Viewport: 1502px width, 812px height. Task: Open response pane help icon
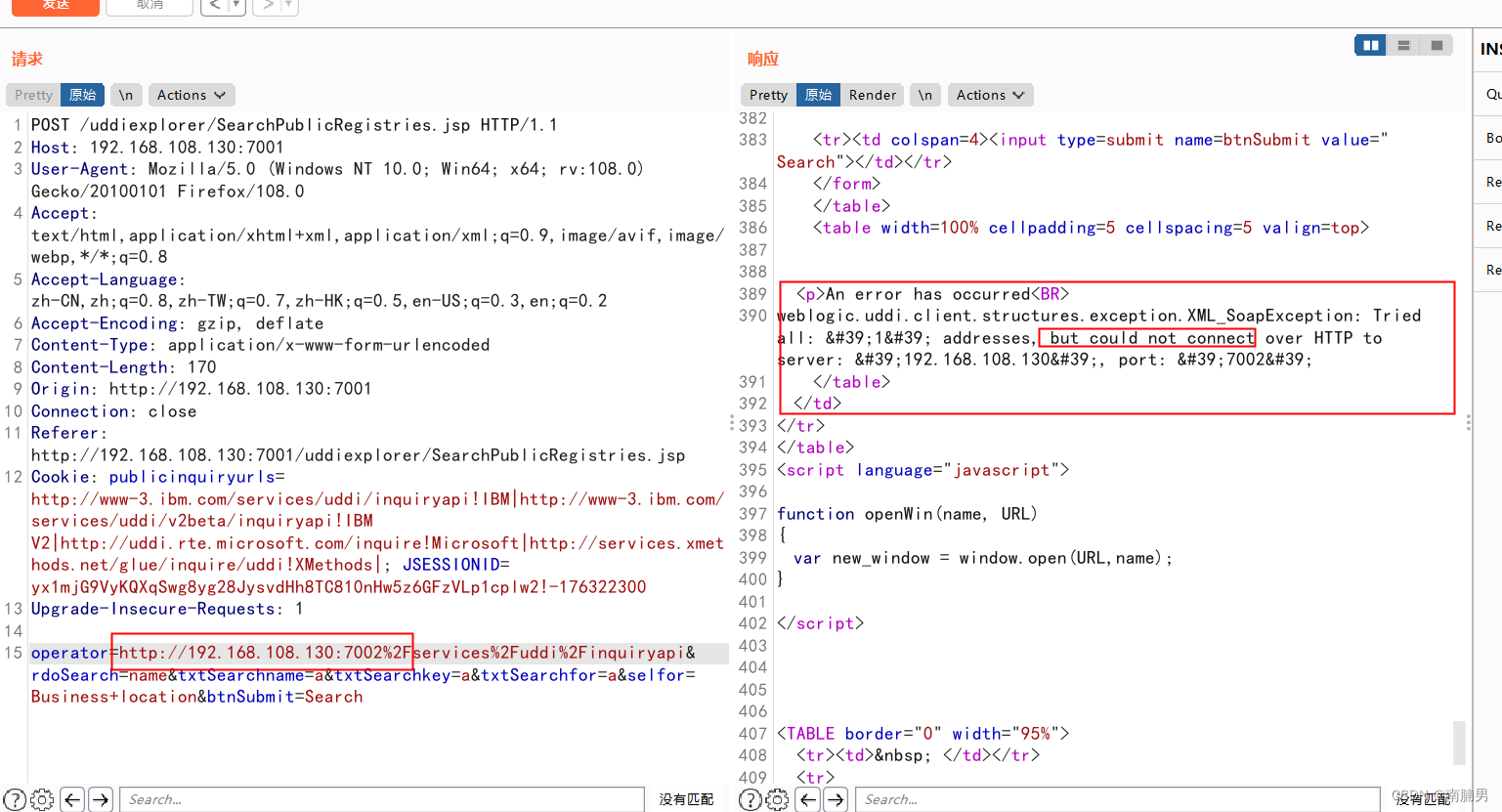tap(750, 799)
